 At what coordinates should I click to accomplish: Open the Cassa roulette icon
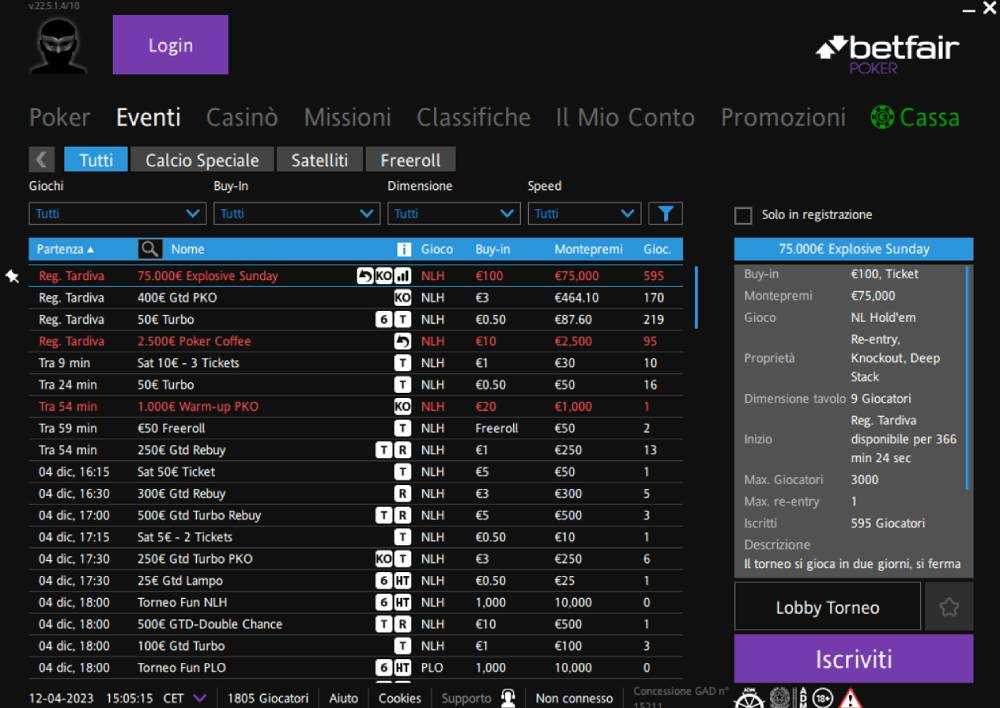[884, 117]
